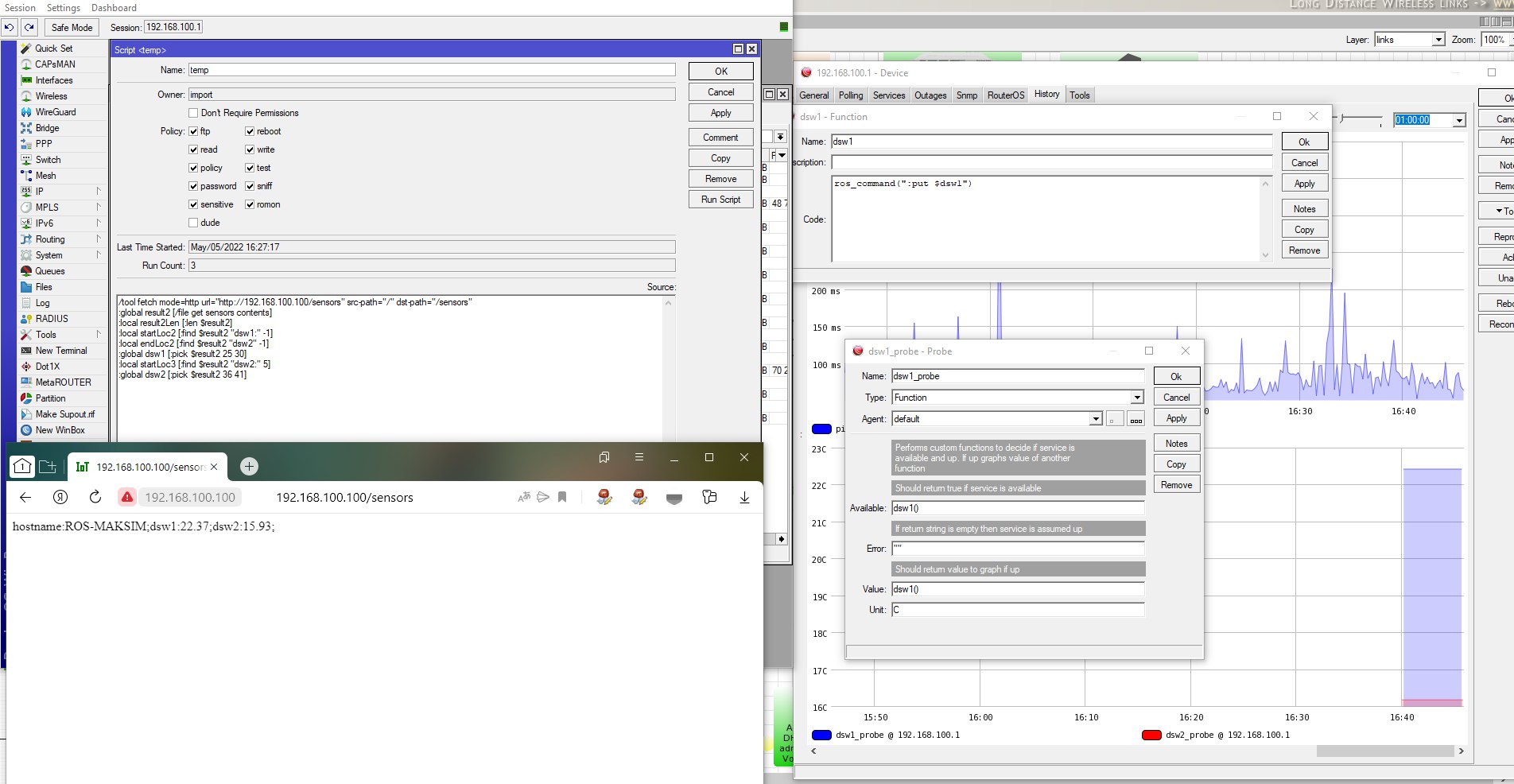Click the blue dsw1_probe legend swatch
Image resolution: width=1514 pixels, height=784 pixels.
[821, 735]
